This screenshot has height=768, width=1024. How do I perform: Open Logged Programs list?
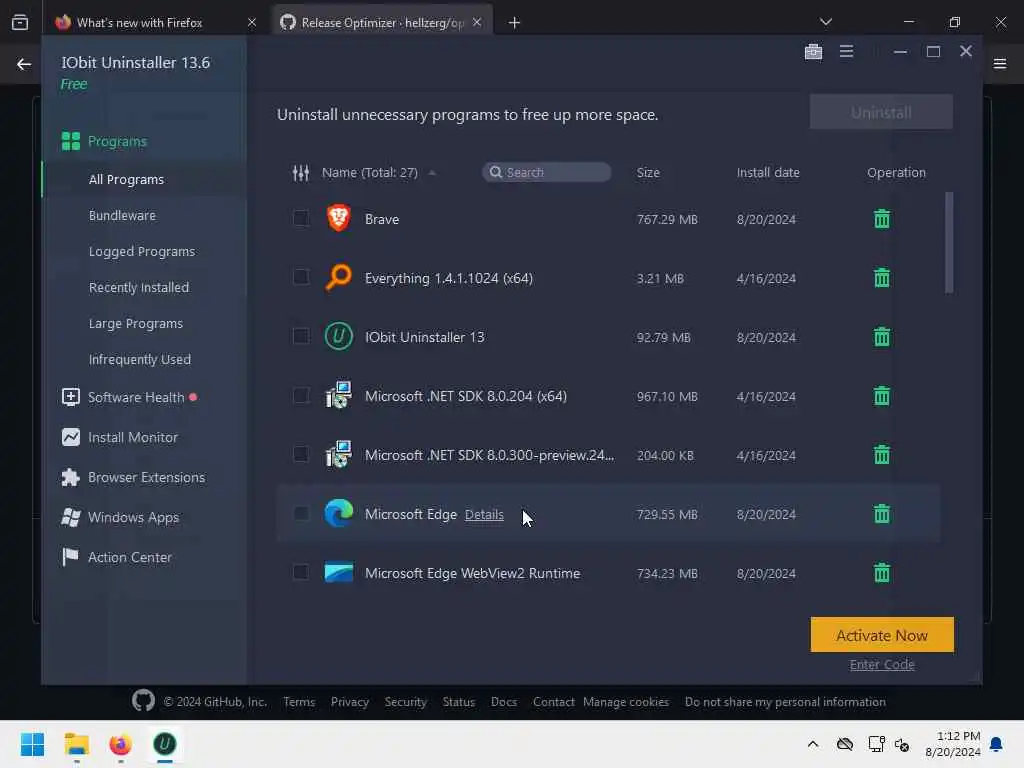pyautogui.click(x=142, y=251)
